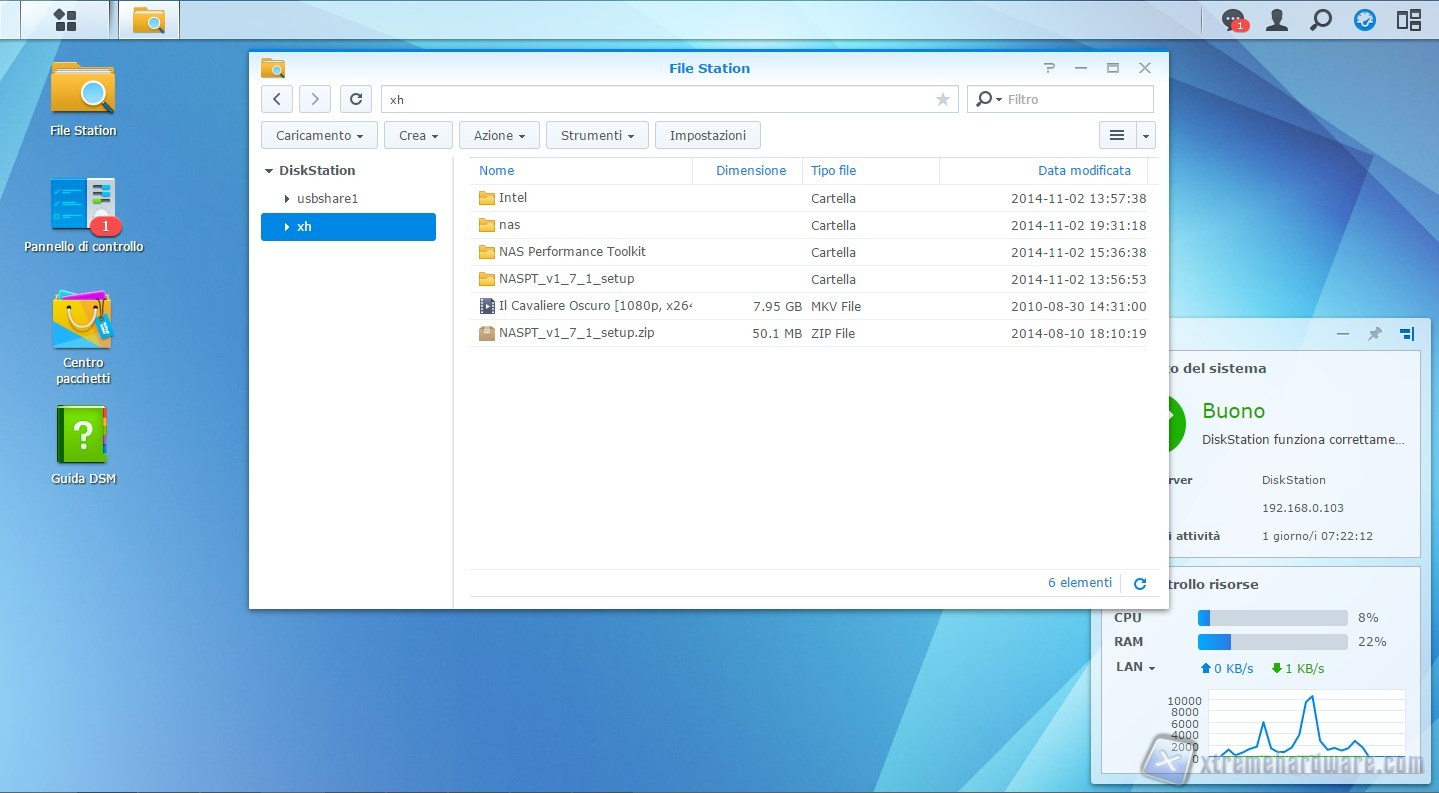This screenshot has height=793, width=1439.
Task: Click the search magnifier in top bar
Action: (1321, 20)
